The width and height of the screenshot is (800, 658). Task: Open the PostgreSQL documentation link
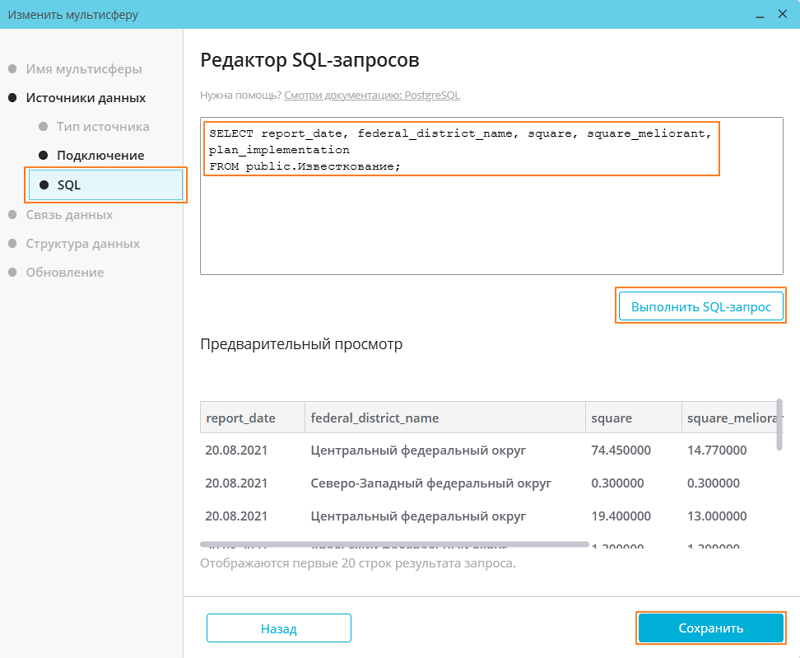pyautogui.click(x=372, y=95)
